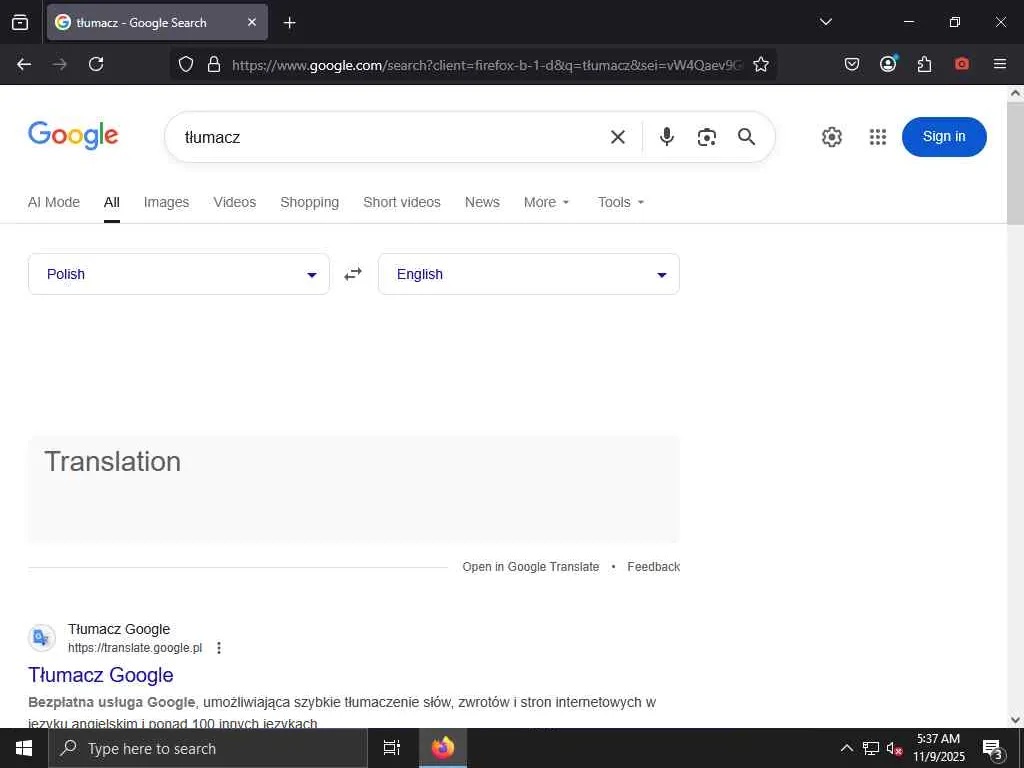1024x768 pixels.
Task: Switch to Videos tab
Action: click(234, 202)
